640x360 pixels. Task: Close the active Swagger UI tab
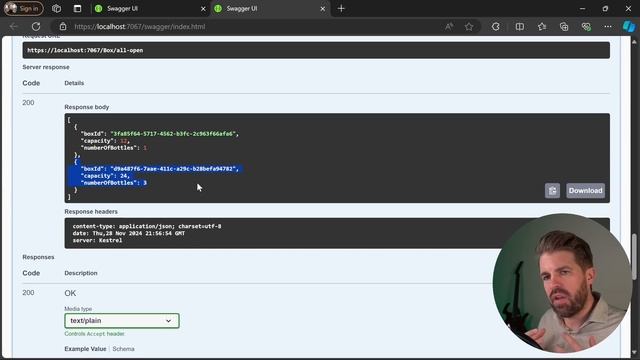pos(322,9)
